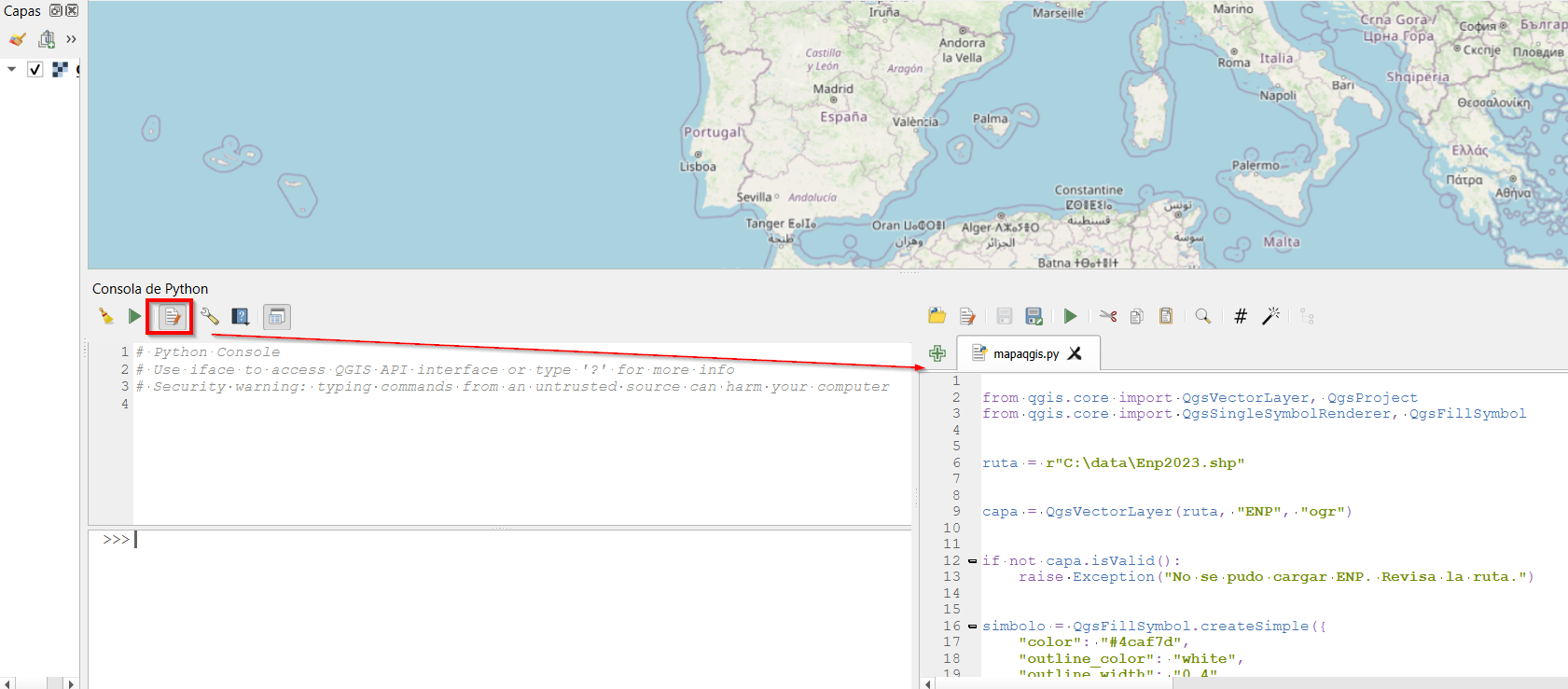Close the mapaqgis.py editor tab
Screen dimensions: 1568x689
[1075, 353]
